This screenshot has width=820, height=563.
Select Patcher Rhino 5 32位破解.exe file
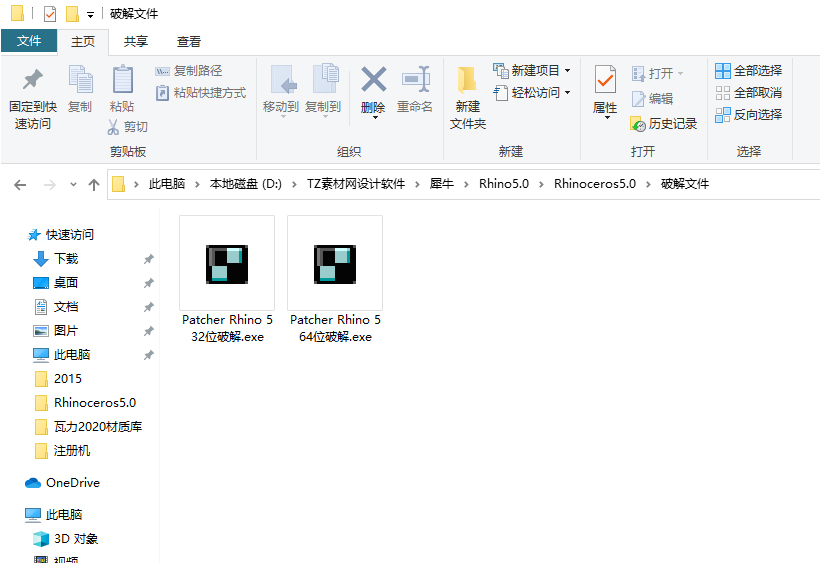point(227,280)
